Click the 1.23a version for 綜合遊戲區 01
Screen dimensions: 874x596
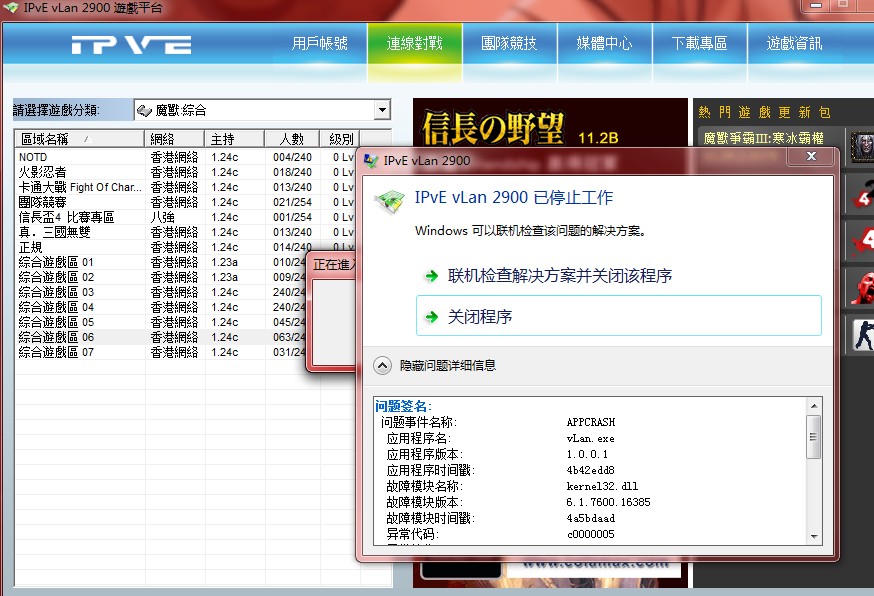[225, 262]
